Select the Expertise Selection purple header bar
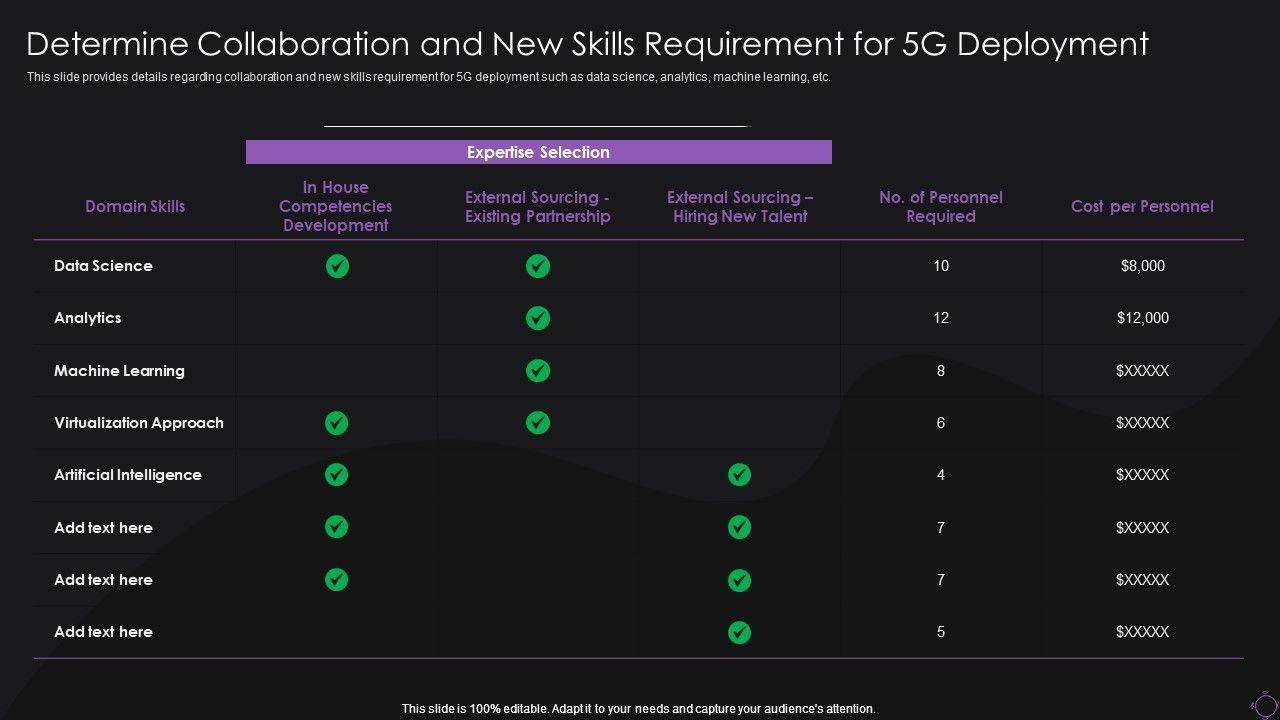Screen dimensions: 1280x720 [x=538, y=152]
